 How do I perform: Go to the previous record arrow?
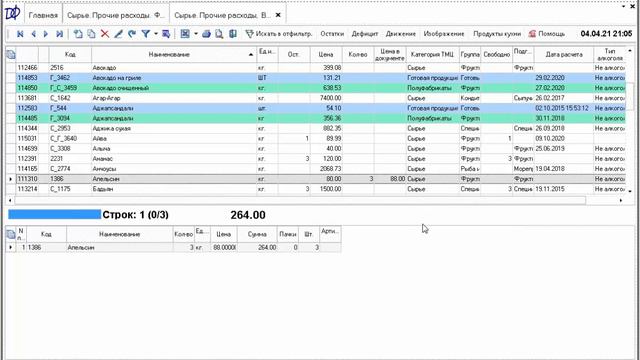[33, 34]
